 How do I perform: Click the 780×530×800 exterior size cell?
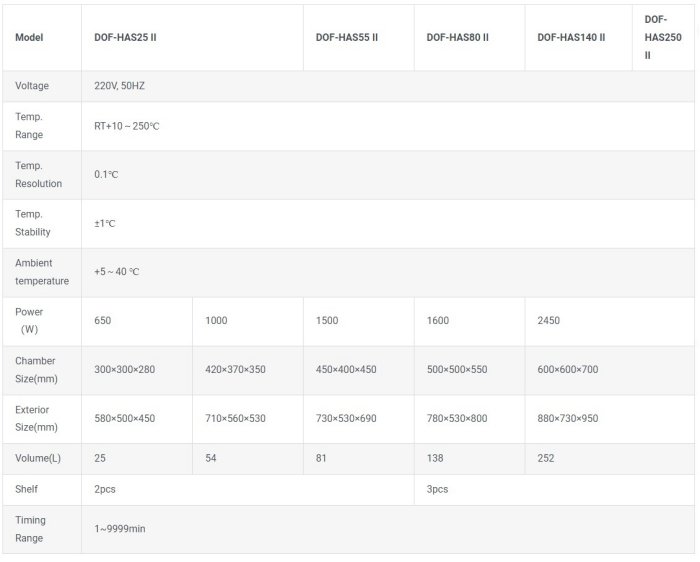[457, 418]
